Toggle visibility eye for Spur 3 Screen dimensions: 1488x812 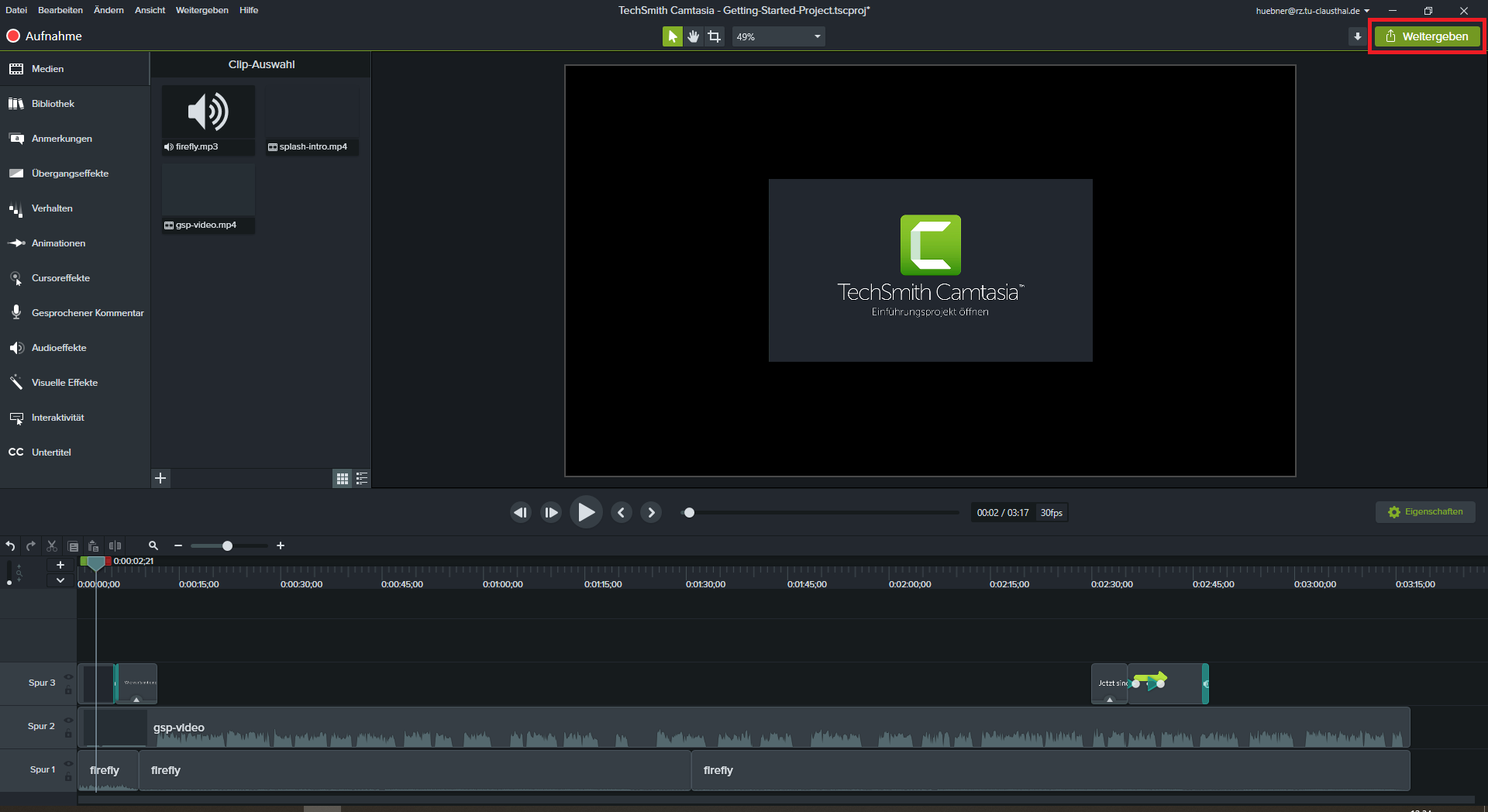click(68, 676)
